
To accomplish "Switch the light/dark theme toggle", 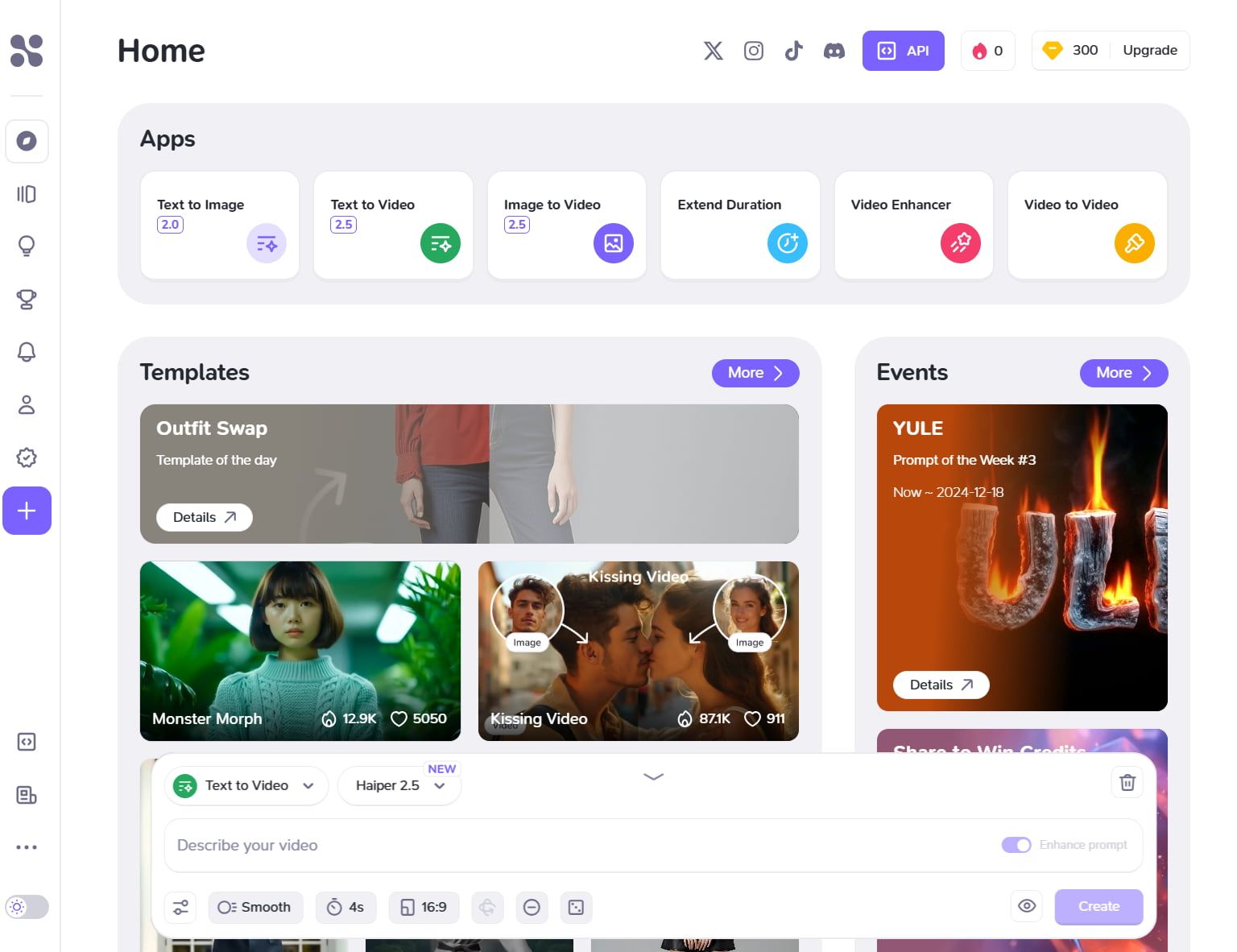I will coord(27,907).
